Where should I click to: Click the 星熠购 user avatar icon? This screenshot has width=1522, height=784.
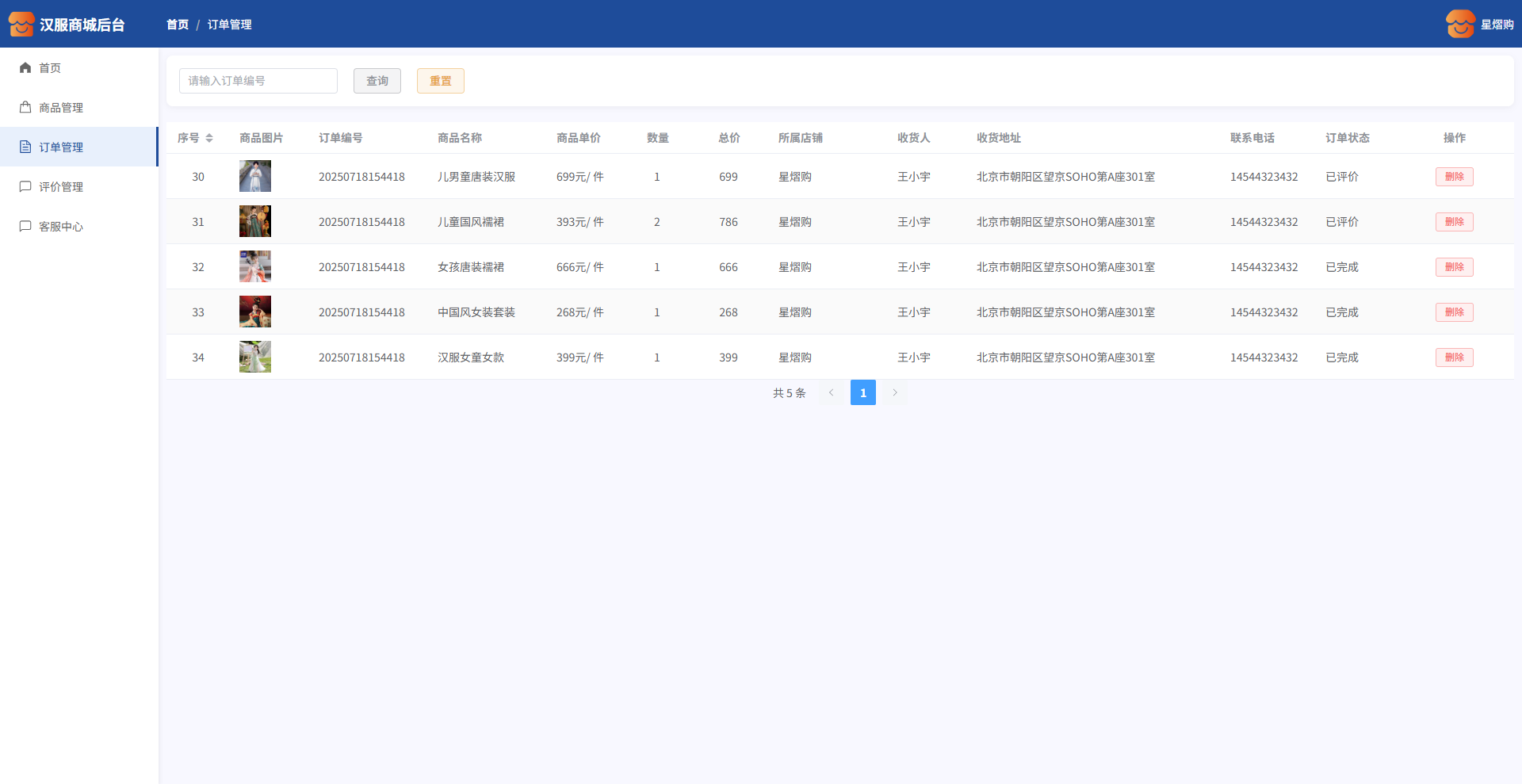tap(1460, 25)
